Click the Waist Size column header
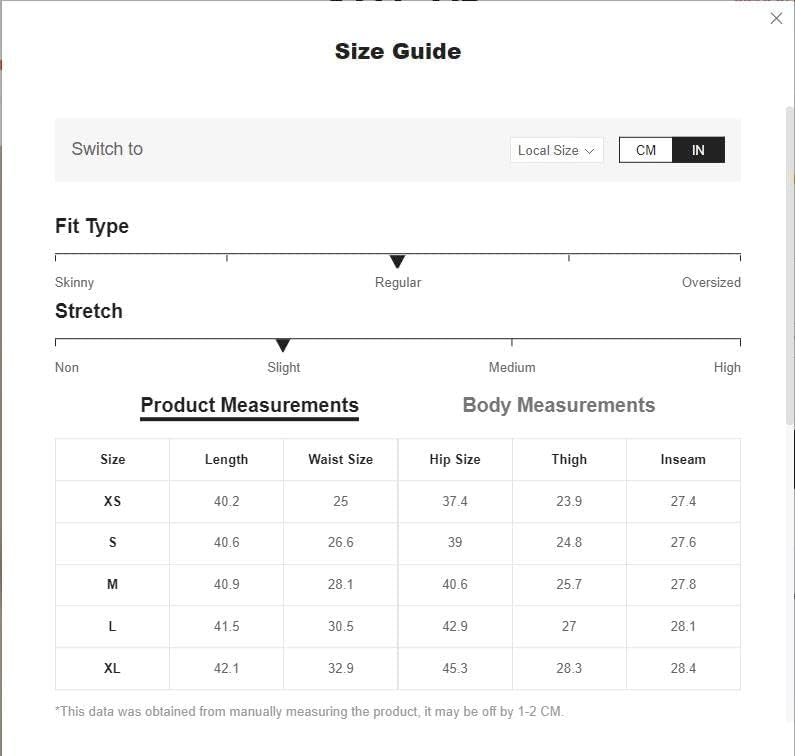Viewport: 795px width, 756px height. point(340,459)
